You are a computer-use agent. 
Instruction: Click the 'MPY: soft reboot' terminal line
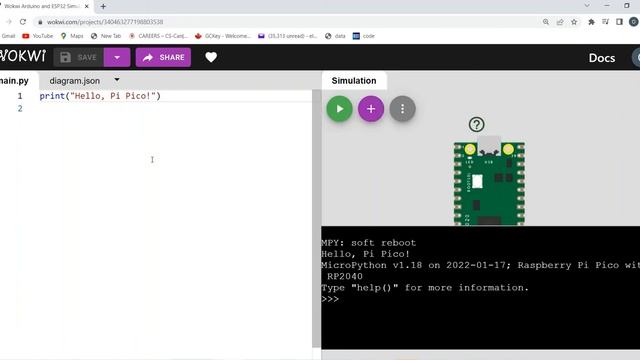pyautogui.click(x=369, y=243)
